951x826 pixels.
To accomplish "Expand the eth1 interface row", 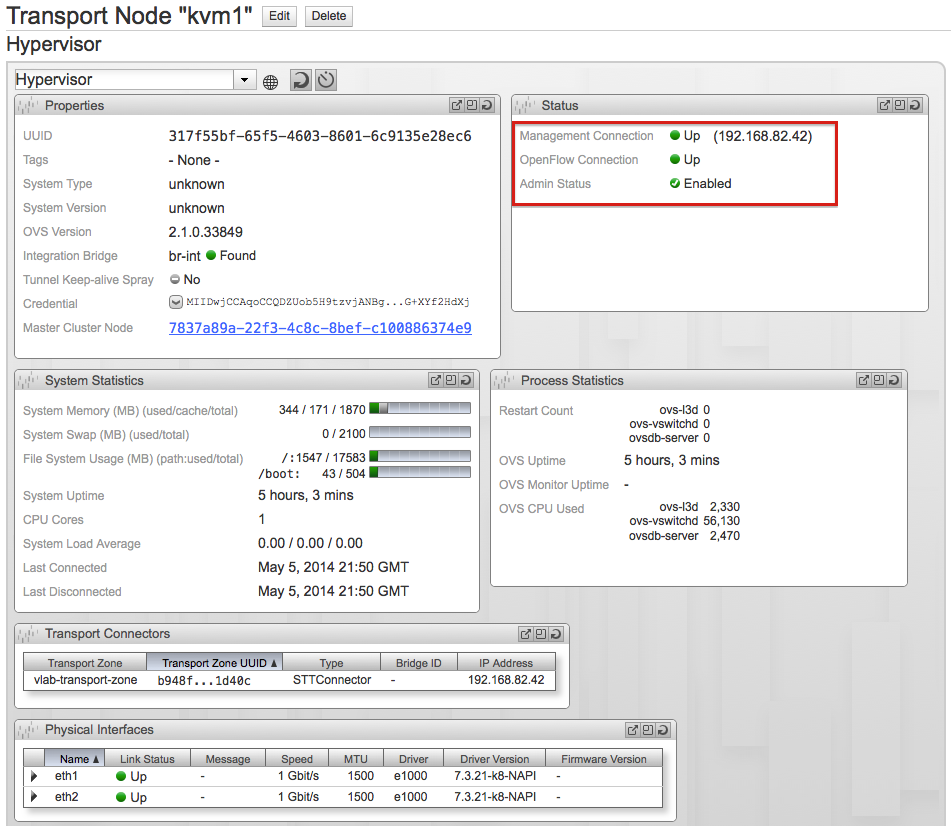I will 33,776.
